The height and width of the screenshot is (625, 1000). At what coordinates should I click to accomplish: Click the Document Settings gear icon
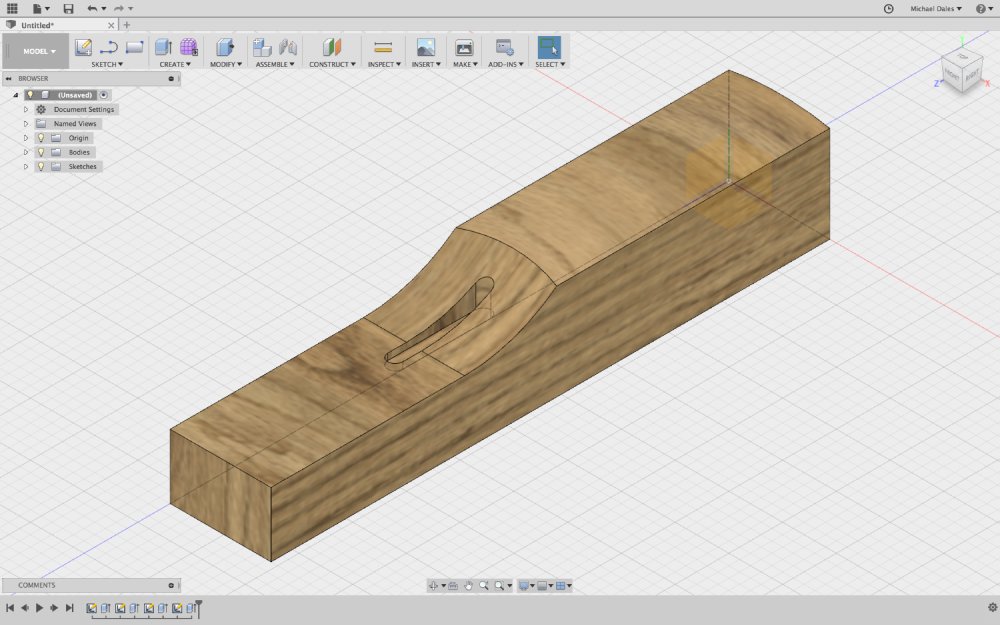click(x=41, y=110)
